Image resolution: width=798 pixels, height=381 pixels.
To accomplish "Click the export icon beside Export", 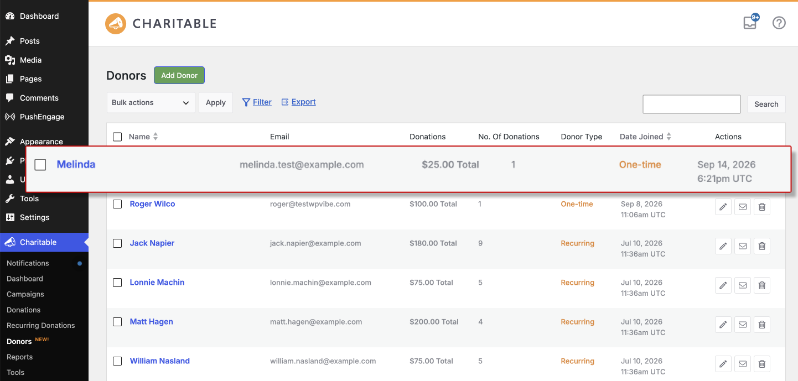I will point(284,102).
